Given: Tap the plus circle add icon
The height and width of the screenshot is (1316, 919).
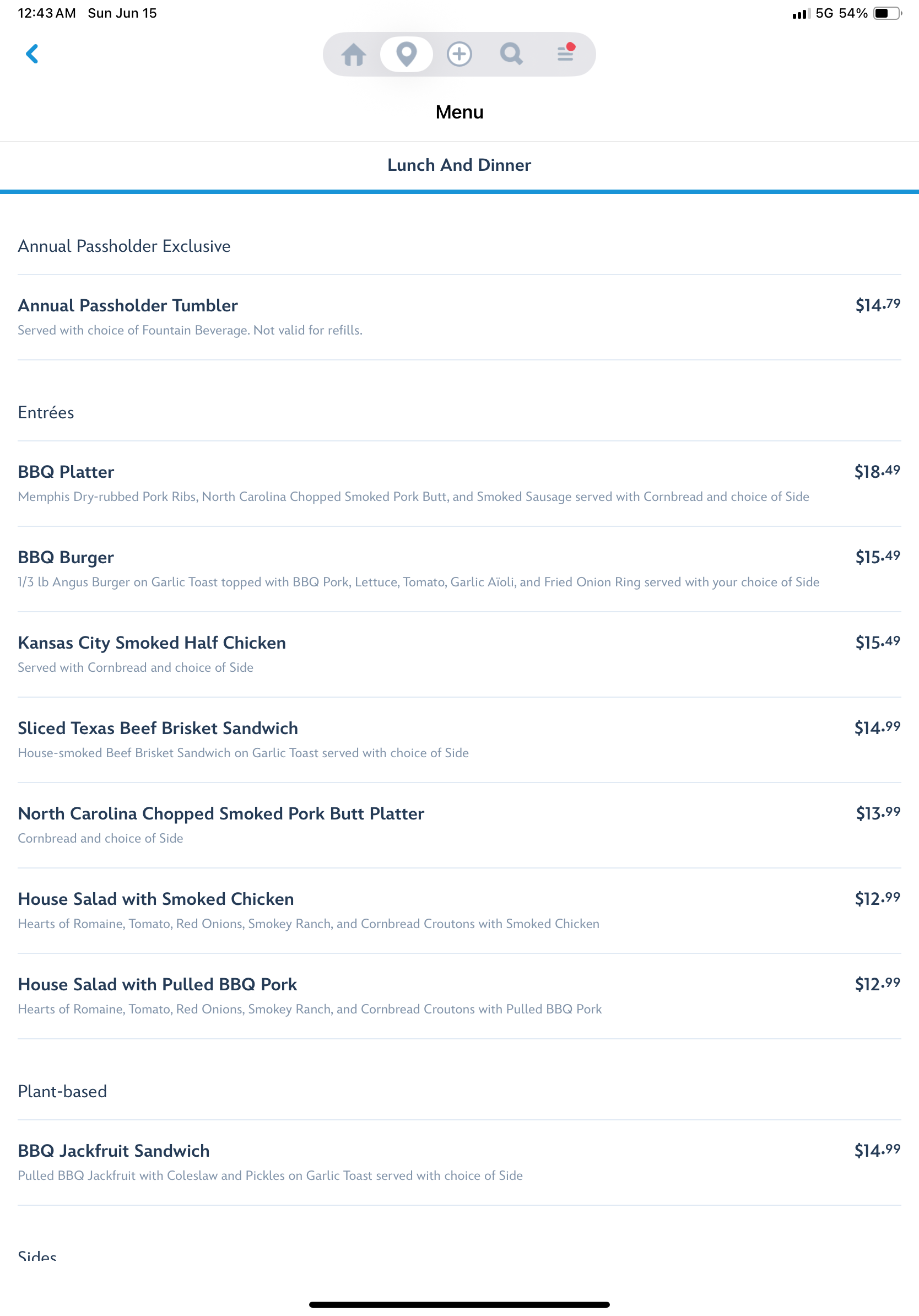Looking at the screenshot, I should [x=459, y=55].
